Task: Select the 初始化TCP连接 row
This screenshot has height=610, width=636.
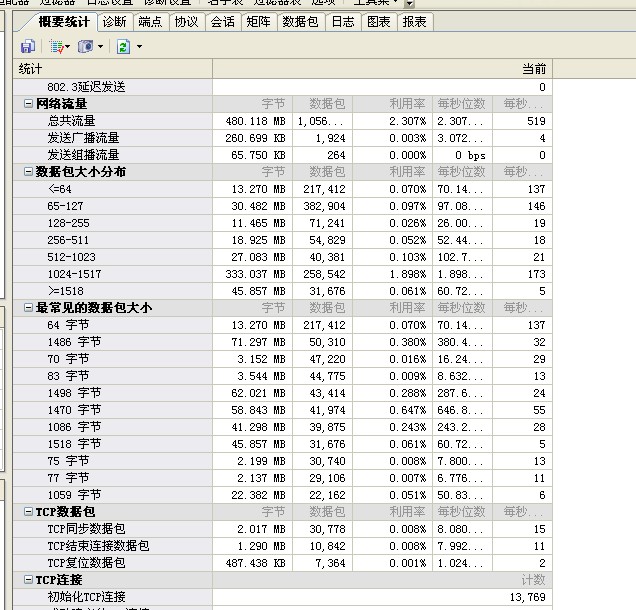Action: pyautogui.click(x=282, y=597)
